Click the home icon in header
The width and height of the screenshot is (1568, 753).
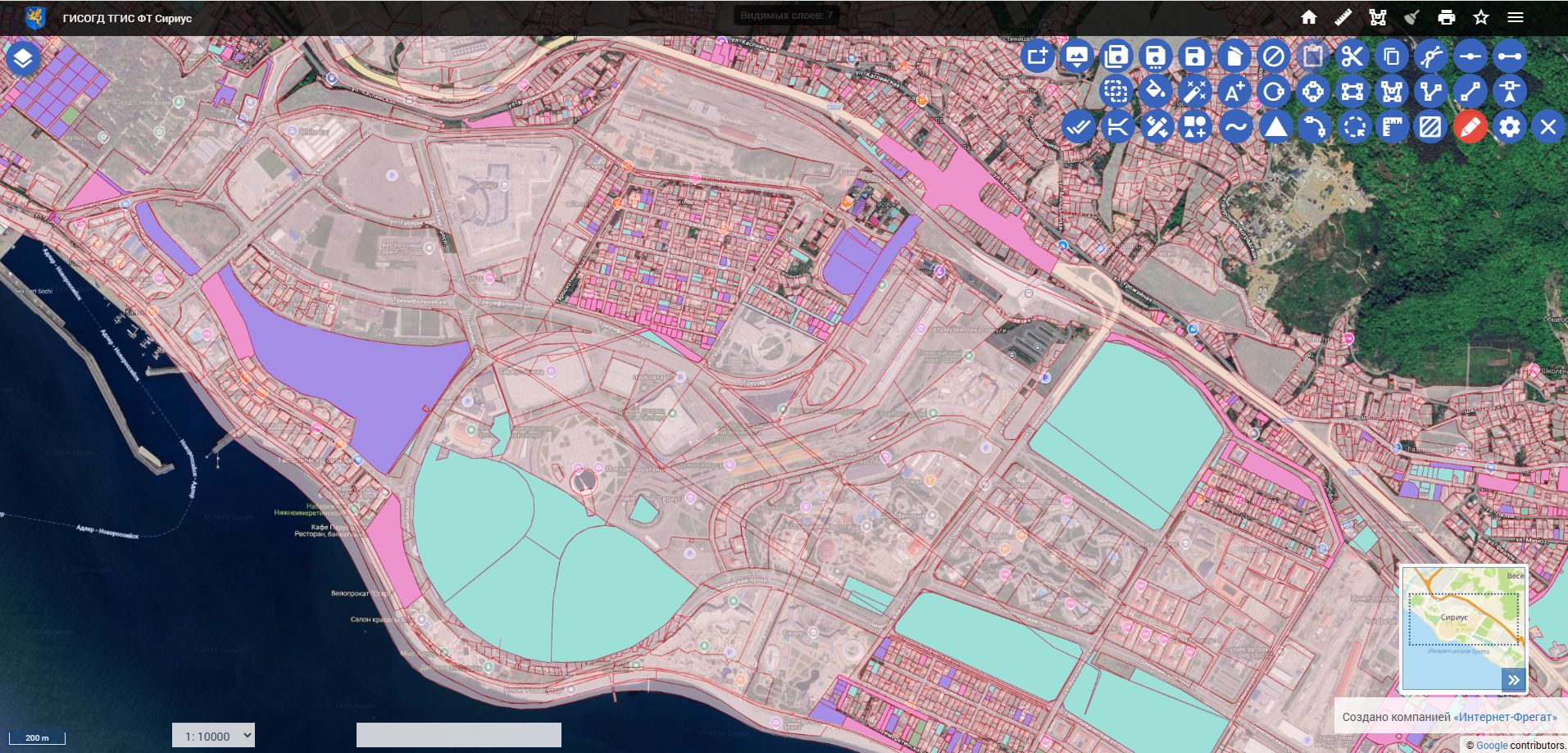tap(1309, 17)
